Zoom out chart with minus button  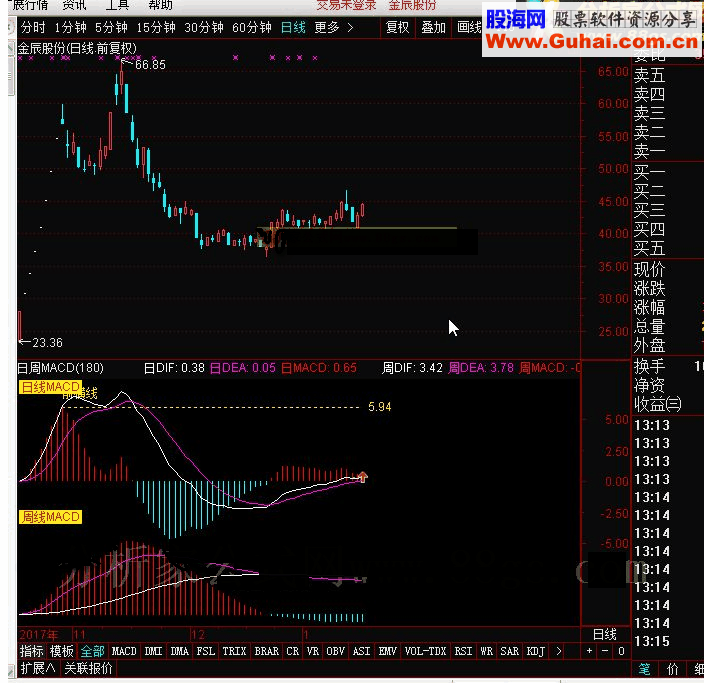click(605, 651)
